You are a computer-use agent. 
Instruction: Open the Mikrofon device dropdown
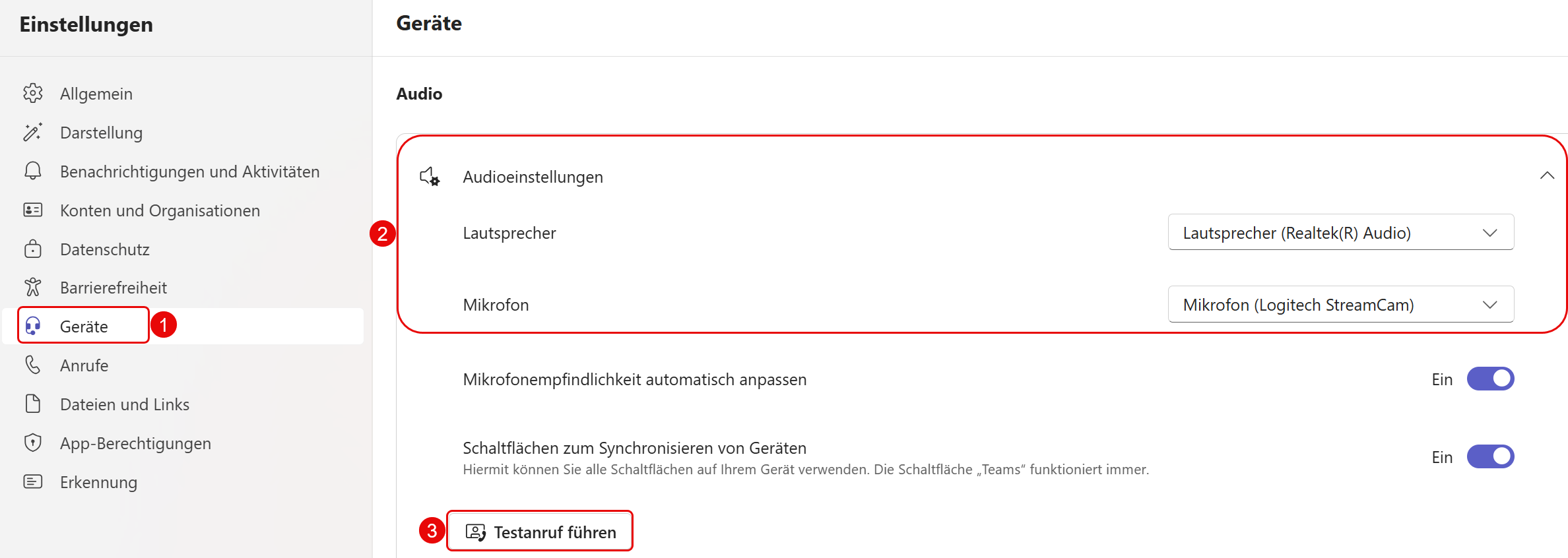1340,304
